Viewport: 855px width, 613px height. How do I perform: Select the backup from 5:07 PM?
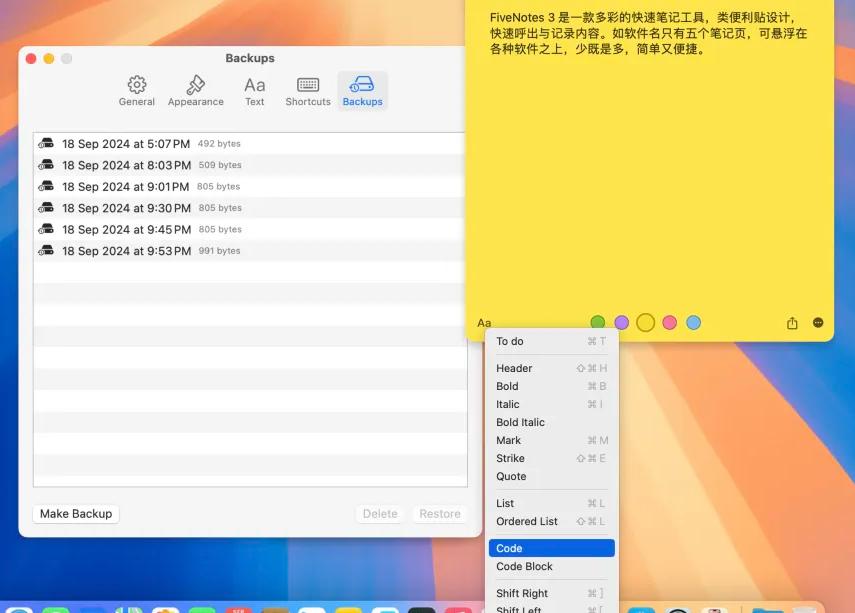pyautogui.click(x=125, y=144)
